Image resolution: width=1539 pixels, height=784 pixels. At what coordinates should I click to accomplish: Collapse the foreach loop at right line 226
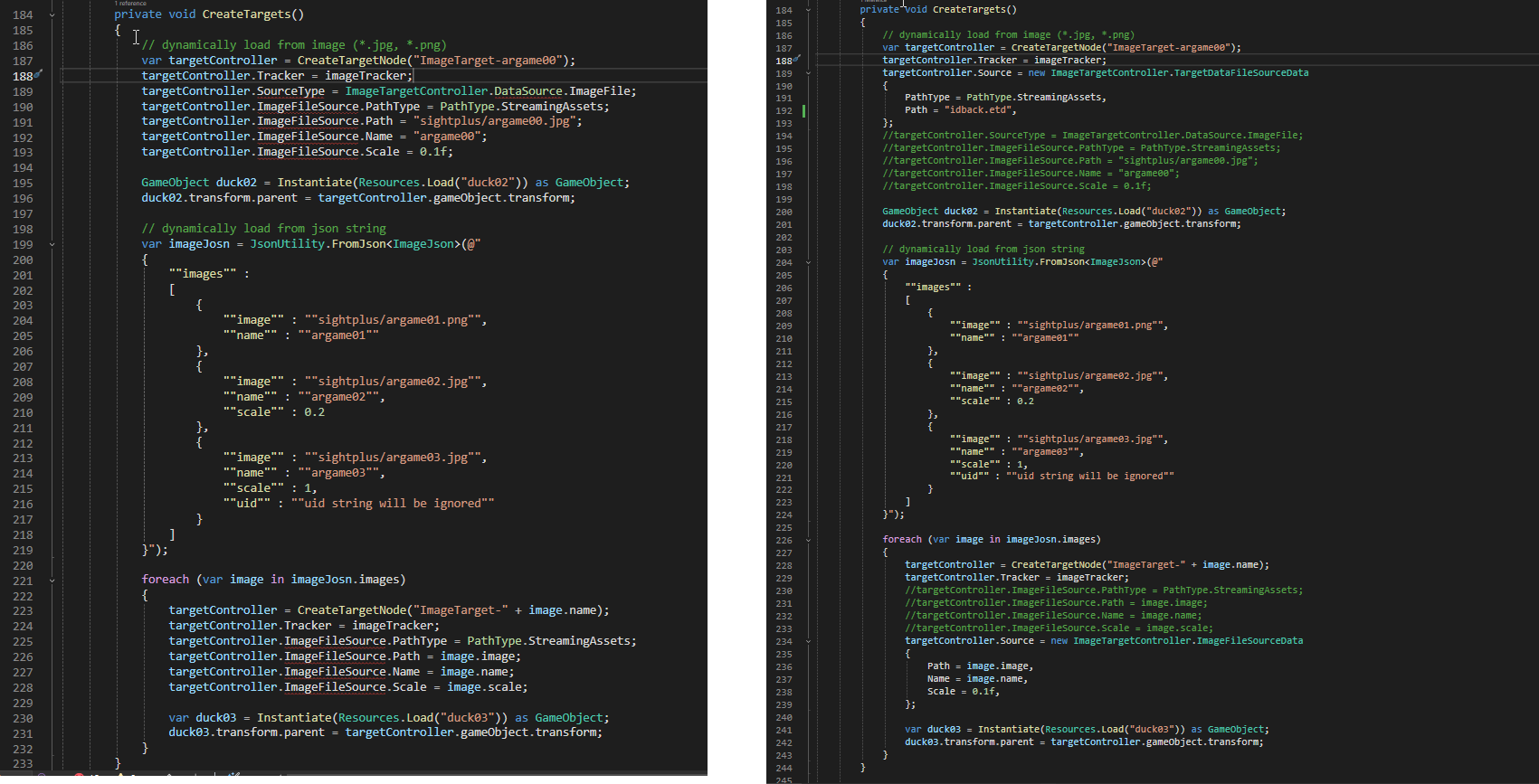pos(808,540)
